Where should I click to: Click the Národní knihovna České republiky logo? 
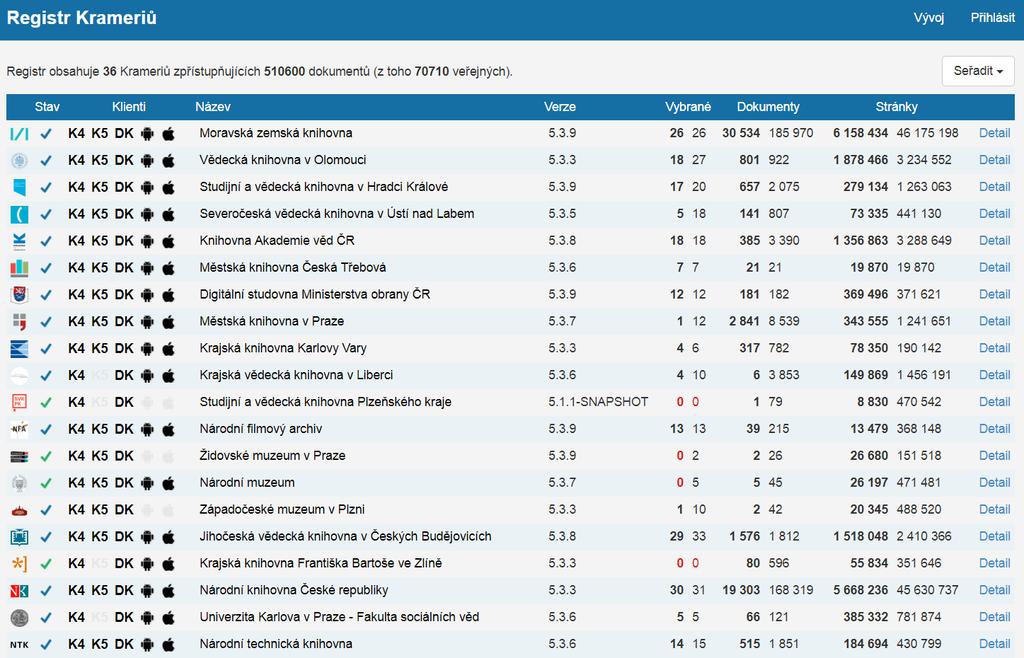[19, 591]
